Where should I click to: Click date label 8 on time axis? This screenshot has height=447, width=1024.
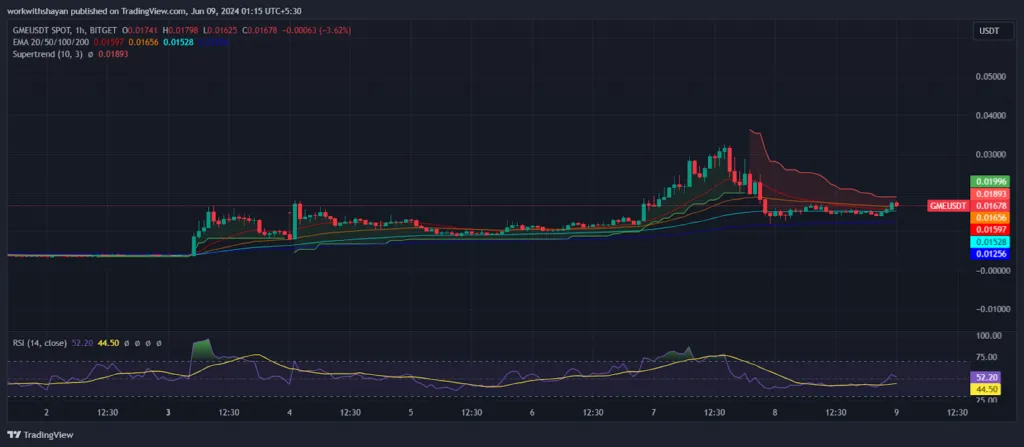pos(775,413)
